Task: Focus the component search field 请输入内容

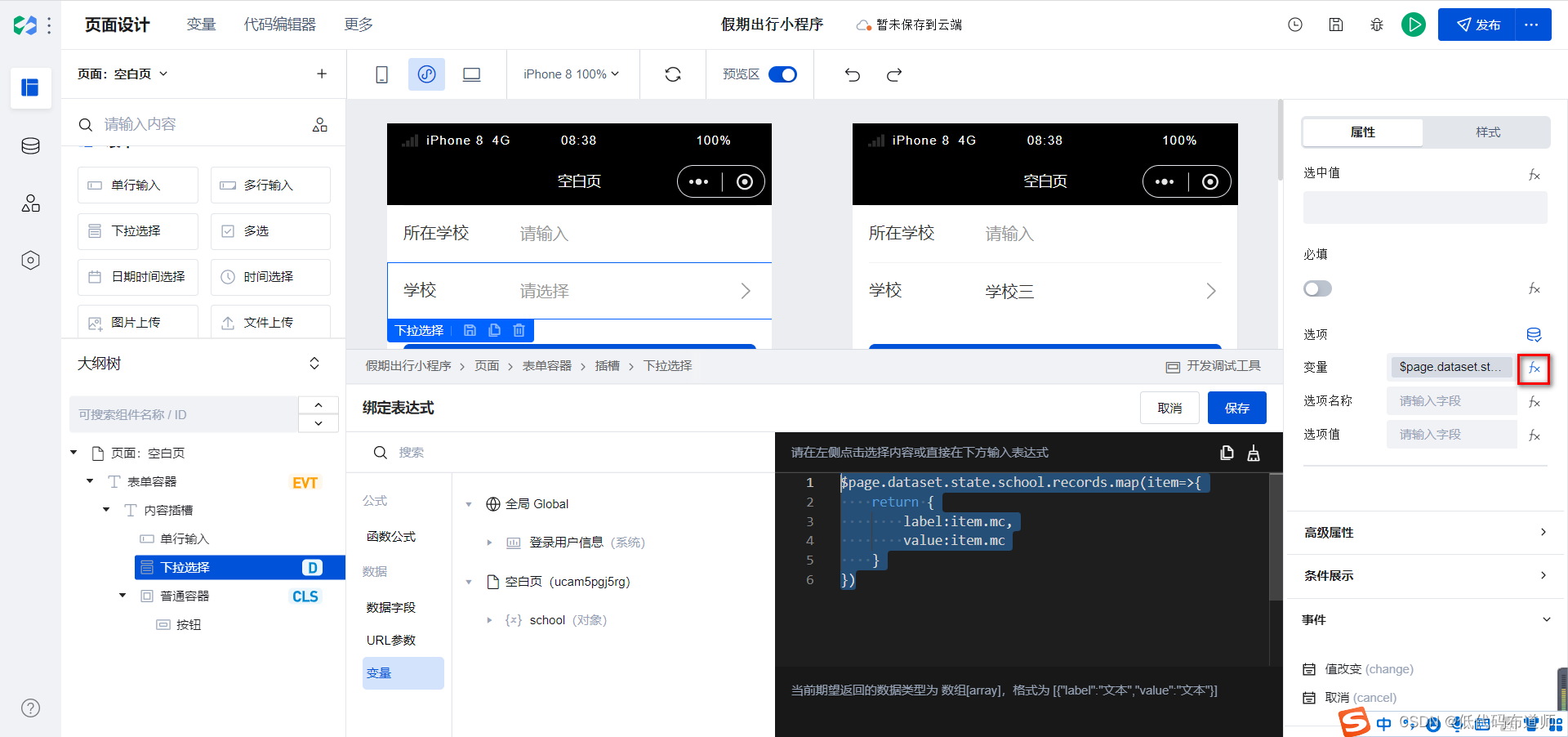Action: click(192, 124)
